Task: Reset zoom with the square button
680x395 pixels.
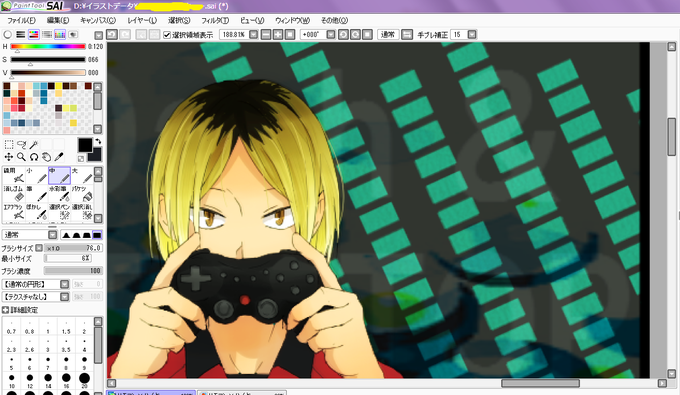Action: click(x=290, y=34)
